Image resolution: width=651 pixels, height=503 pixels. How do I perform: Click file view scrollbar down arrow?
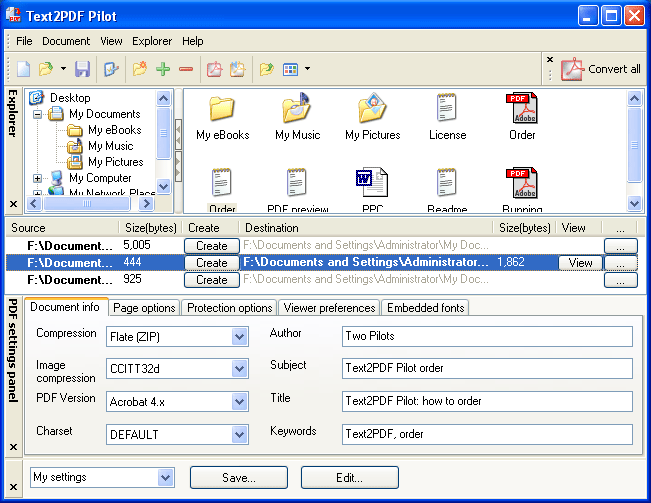(x=634, y=203)
